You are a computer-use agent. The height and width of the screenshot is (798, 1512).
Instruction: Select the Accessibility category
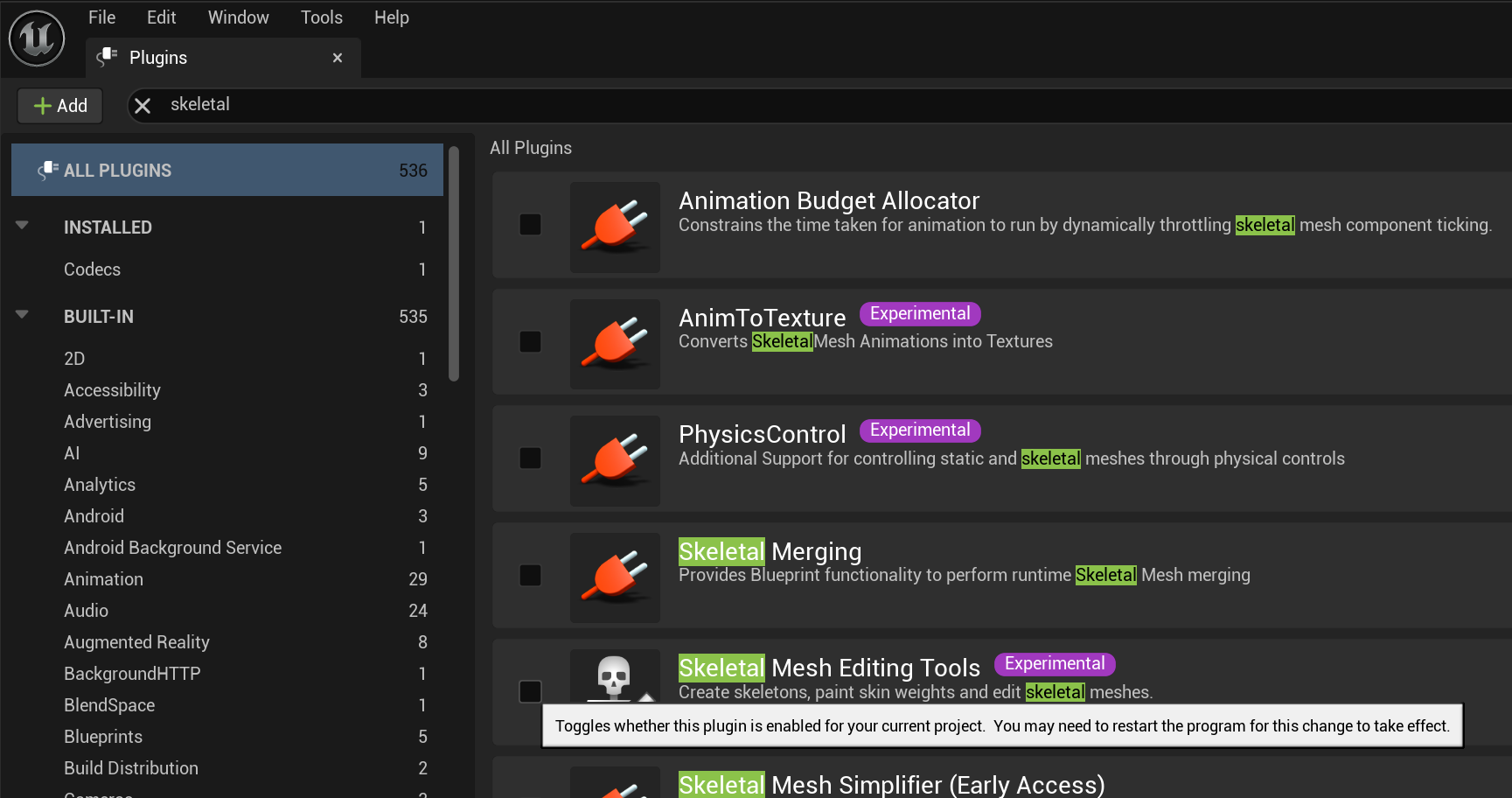(x=227, y=390)
